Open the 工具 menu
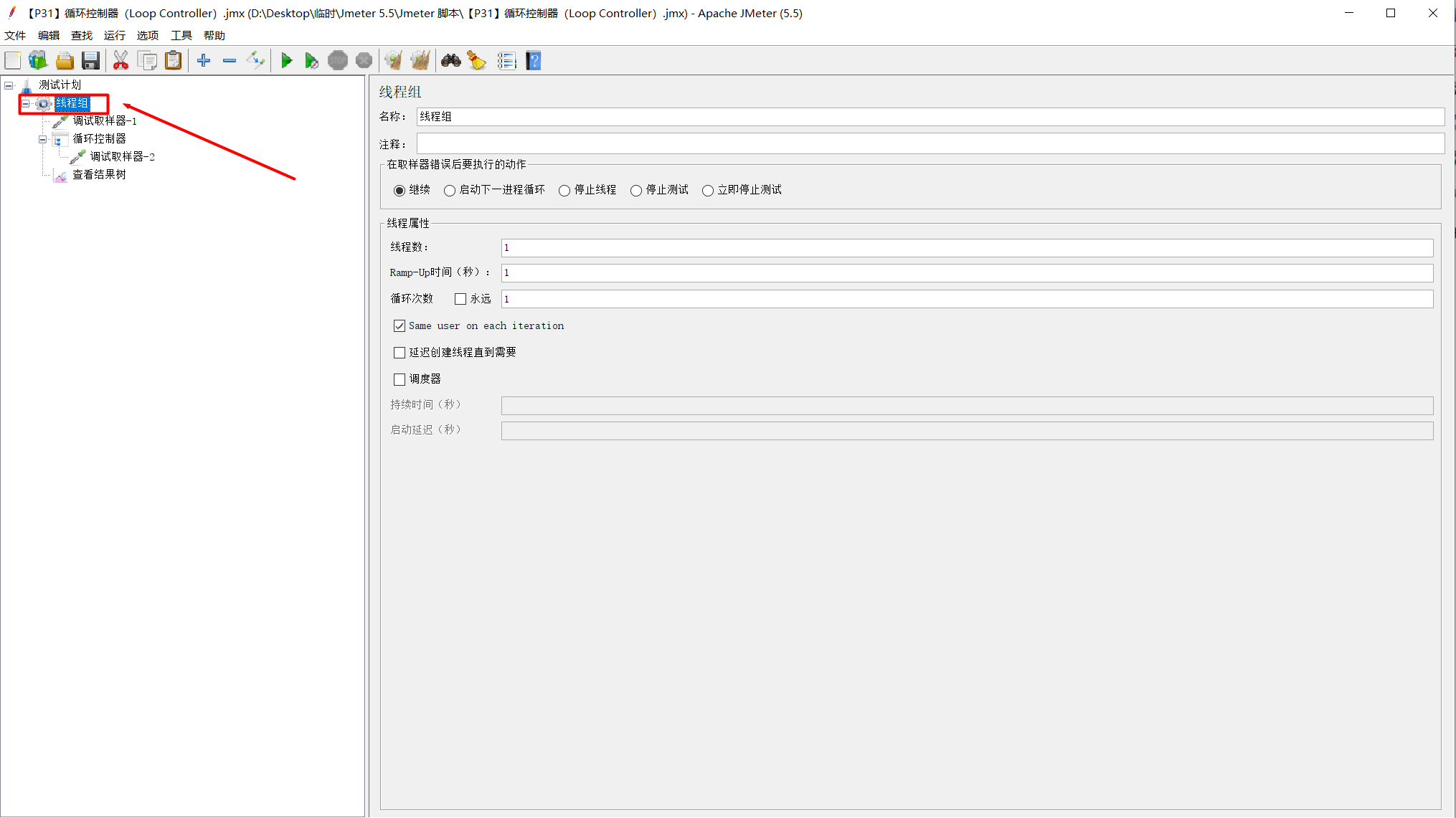1456x818 pixels. coord(181,34)
